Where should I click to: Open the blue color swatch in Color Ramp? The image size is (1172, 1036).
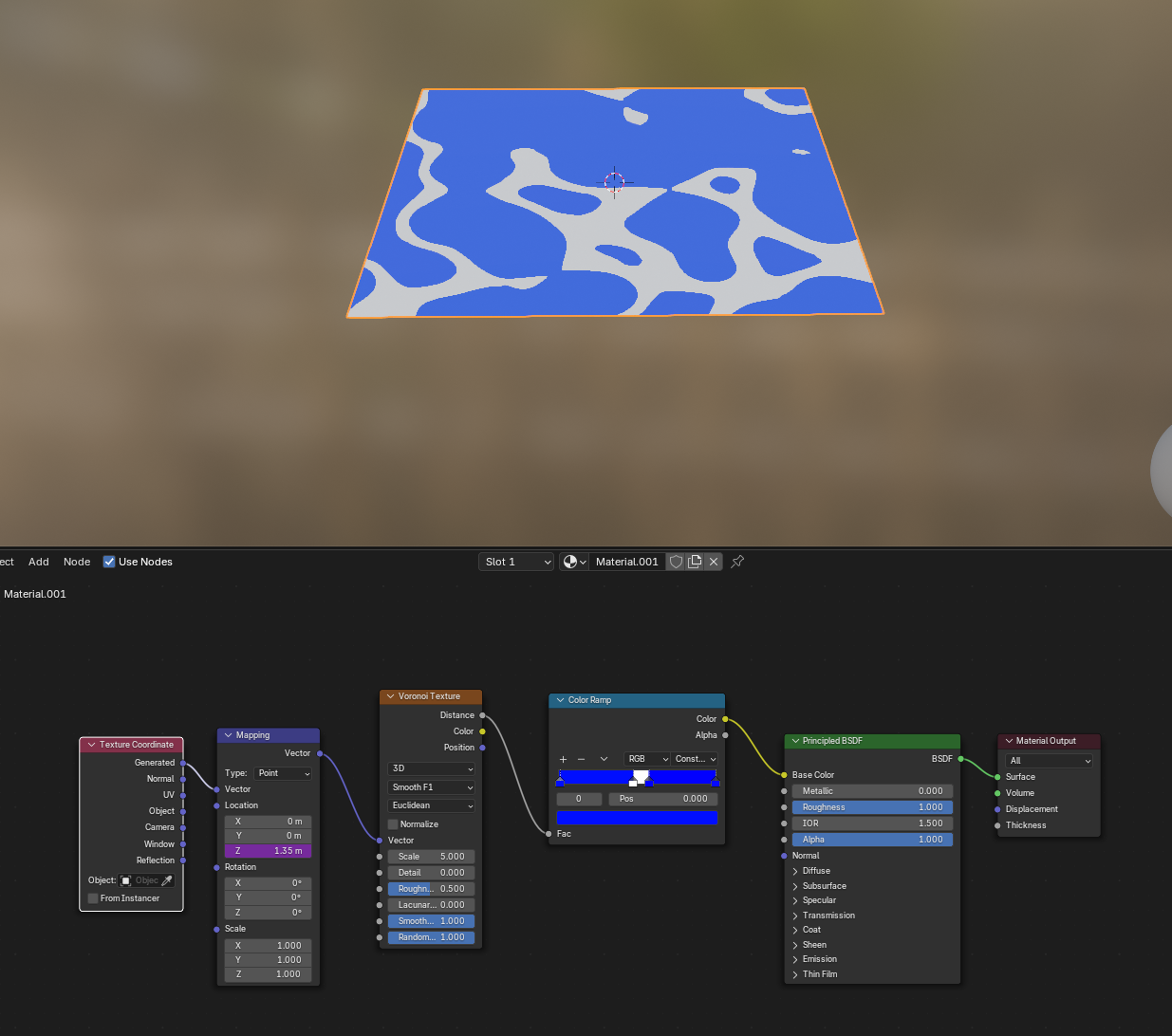[x=637, y=818]
